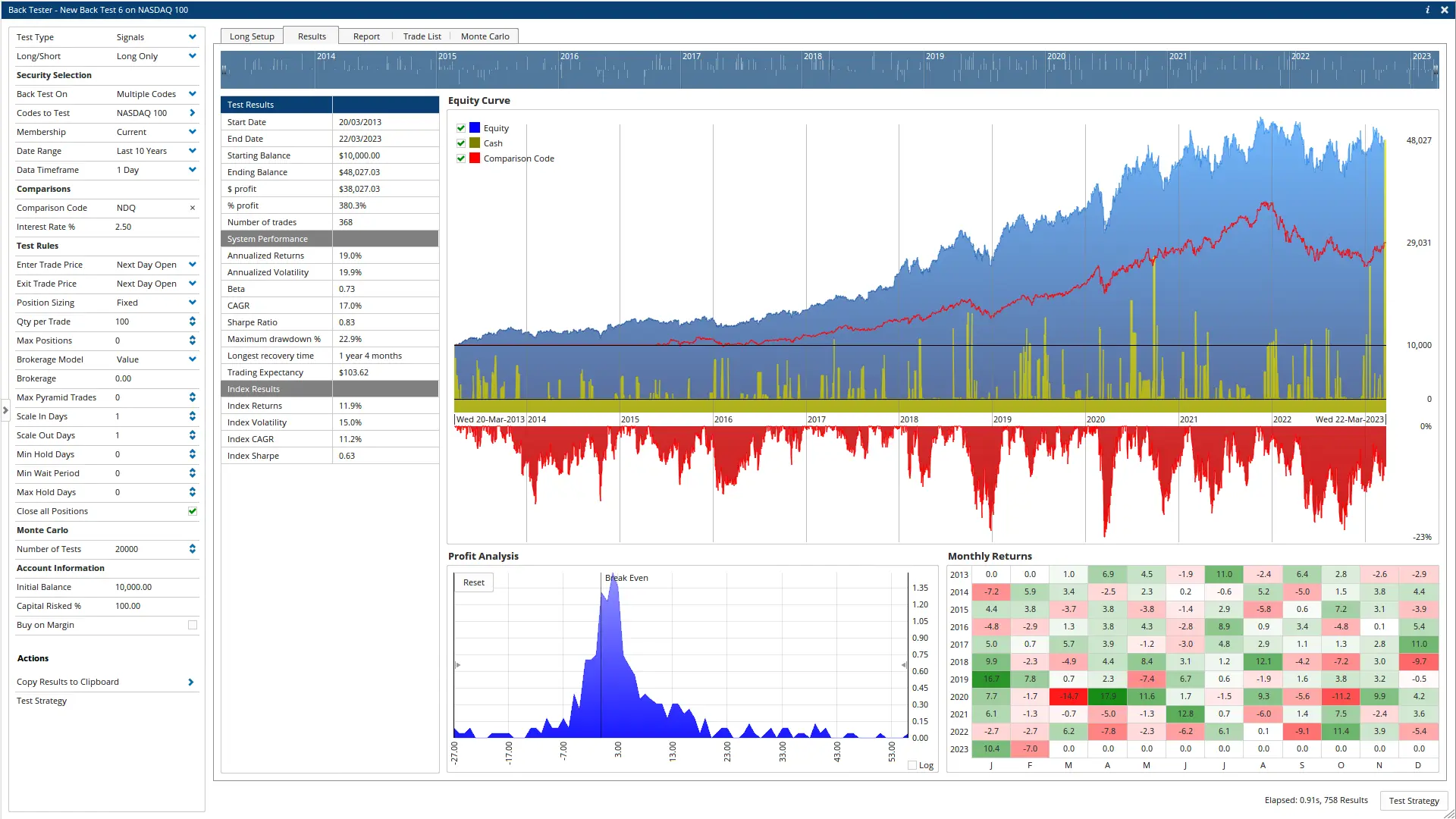
Task: Open Enter Trade Price dropdown
Action: 193,265
